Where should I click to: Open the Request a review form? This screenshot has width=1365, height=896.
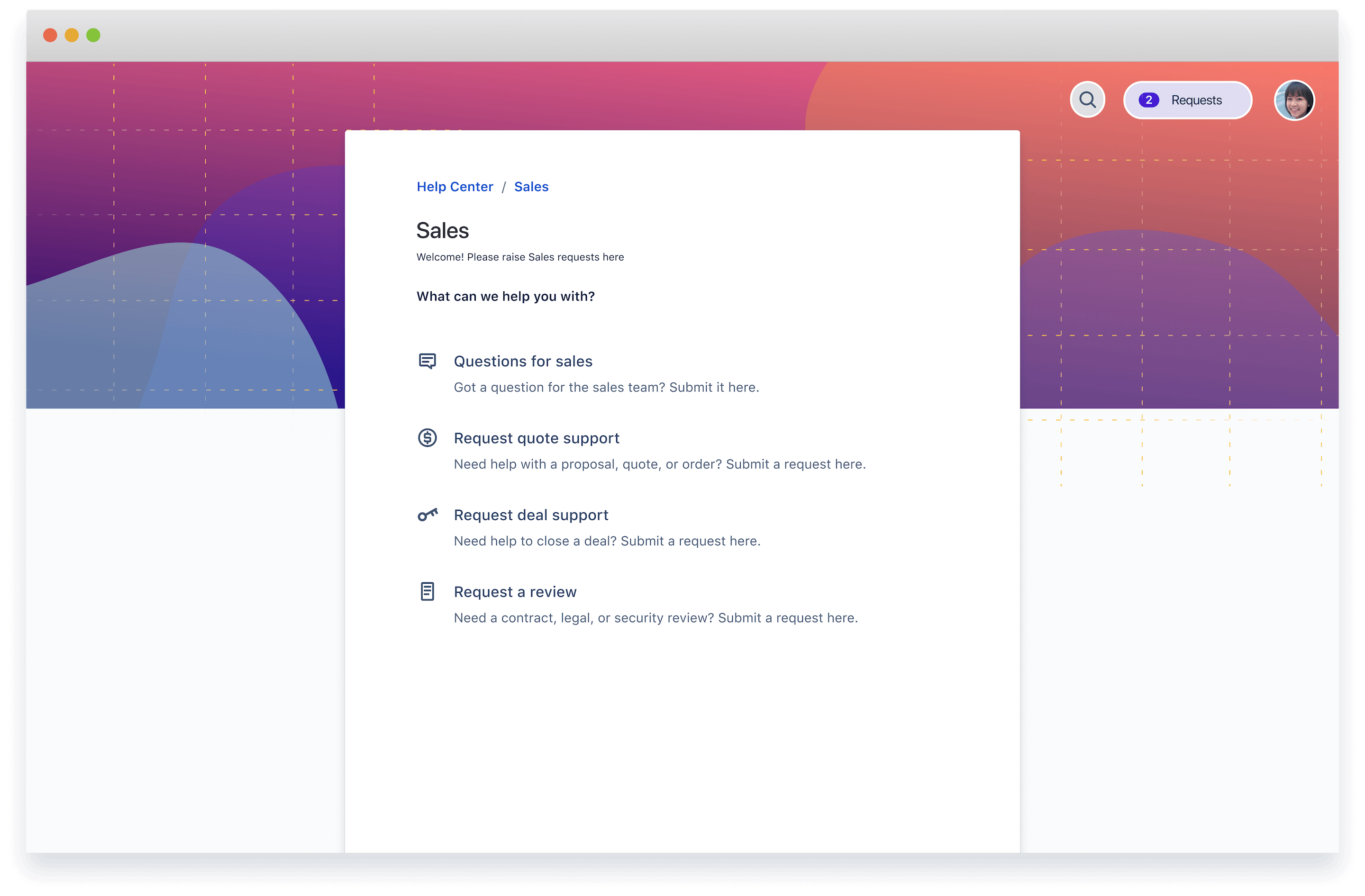tap(514, 591)
